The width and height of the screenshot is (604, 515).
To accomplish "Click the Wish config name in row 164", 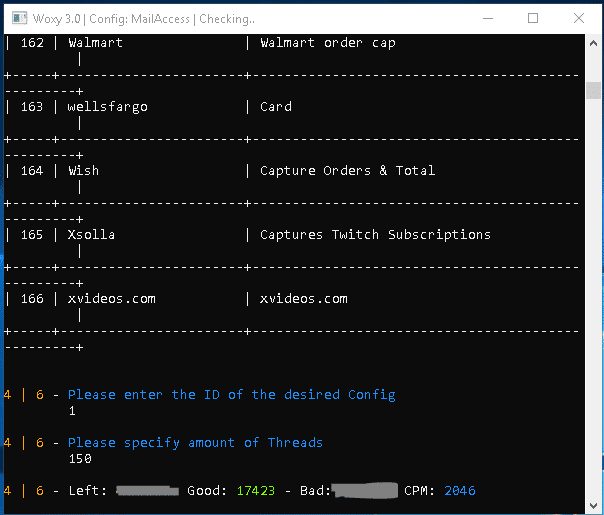I will coord(83,171).
